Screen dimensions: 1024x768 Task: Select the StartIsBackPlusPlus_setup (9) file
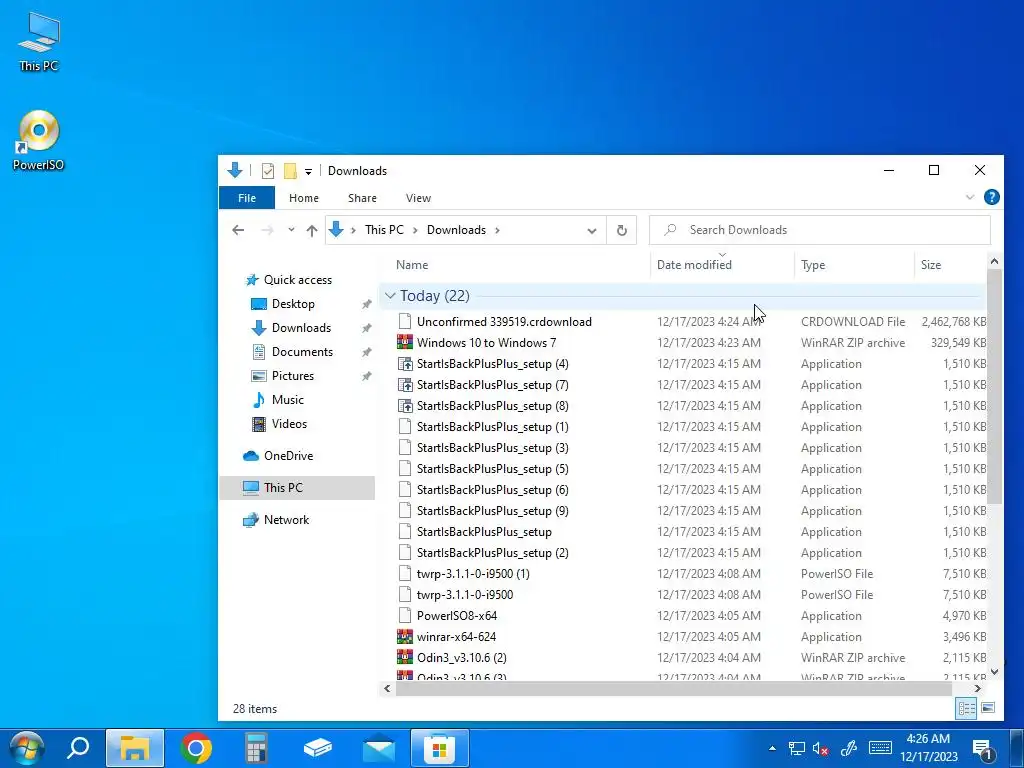click(492, 511)
